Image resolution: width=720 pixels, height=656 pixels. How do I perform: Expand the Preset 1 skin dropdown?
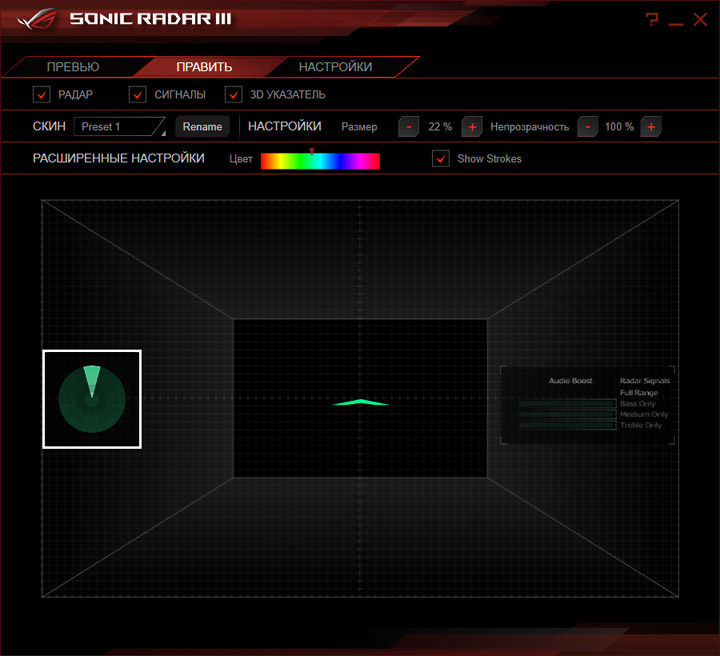(x=120, y=127)
